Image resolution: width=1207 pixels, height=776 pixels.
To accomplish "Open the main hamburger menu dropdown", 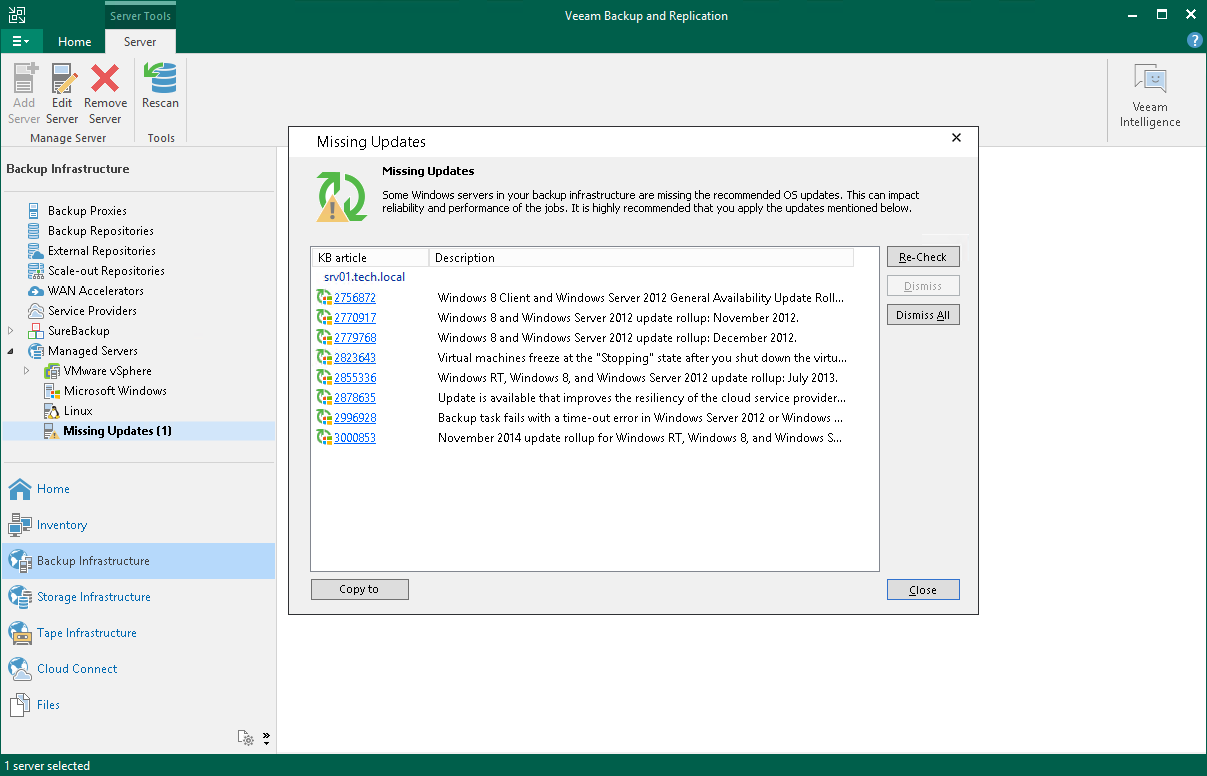I will tap(21, 41).
